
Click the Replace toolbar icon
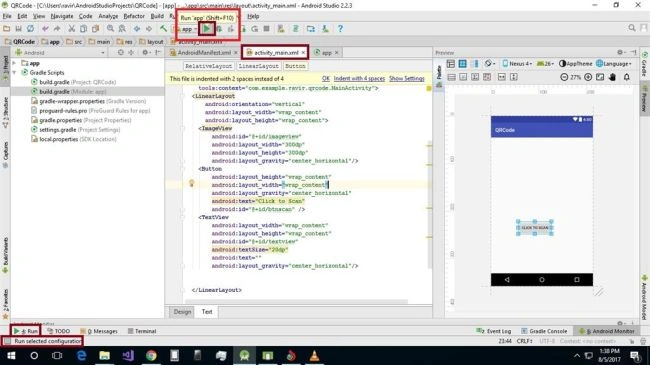[x=122, y=29]
